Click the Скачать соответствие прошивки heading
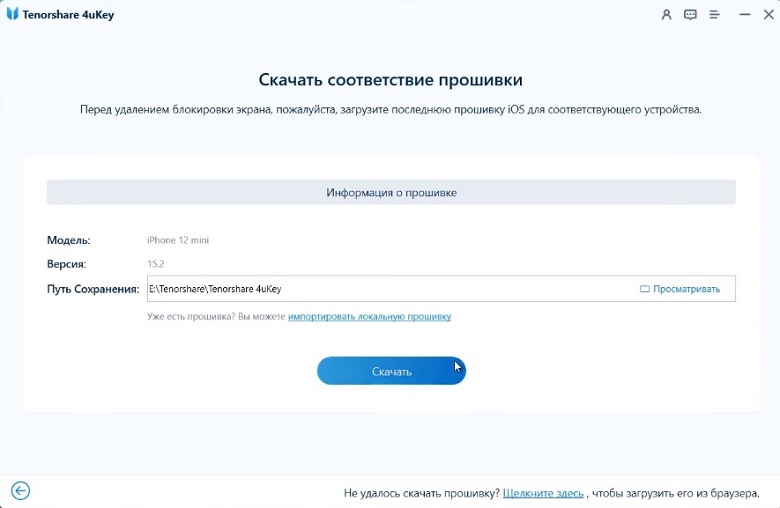The width and height of the screenshot is (780, 508). (391, 79)
